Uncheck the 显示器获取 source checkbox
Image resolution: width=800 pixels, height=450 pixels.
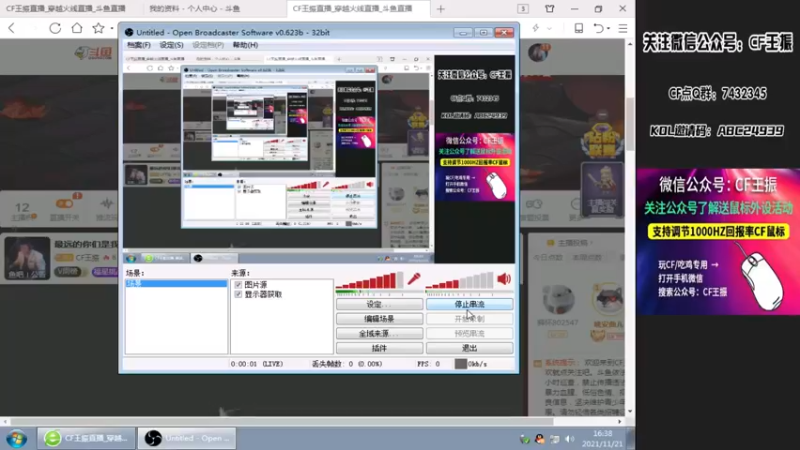238,294
